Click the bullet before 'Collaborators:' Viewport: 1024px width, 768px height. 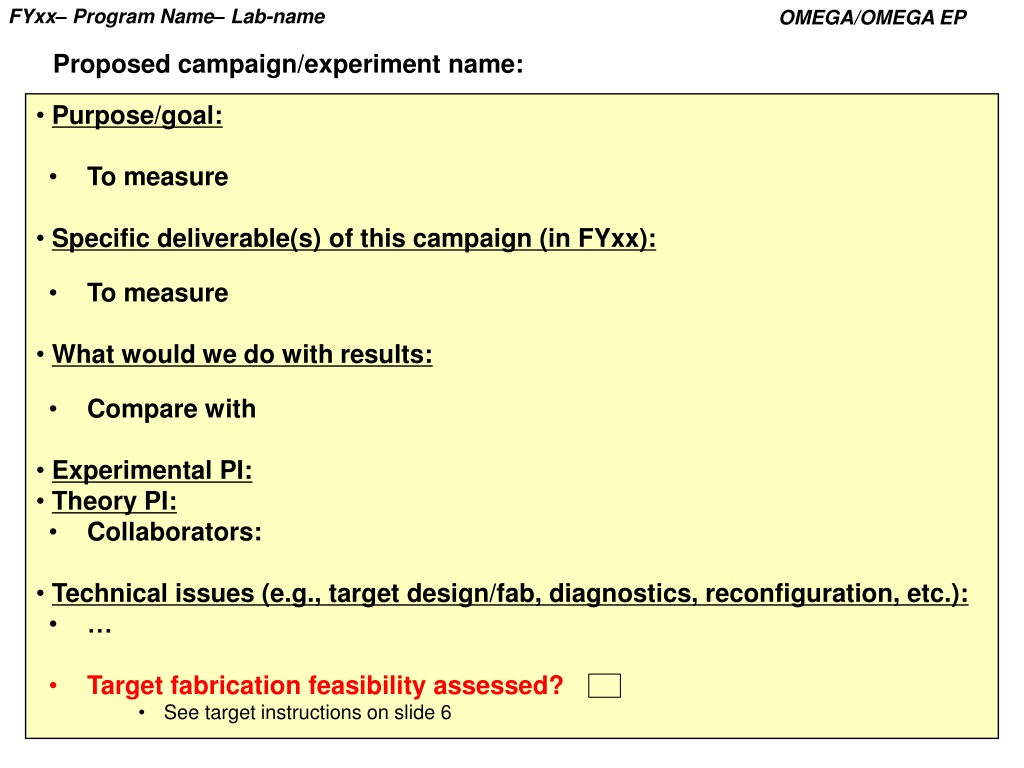click(x=54, y=532)
